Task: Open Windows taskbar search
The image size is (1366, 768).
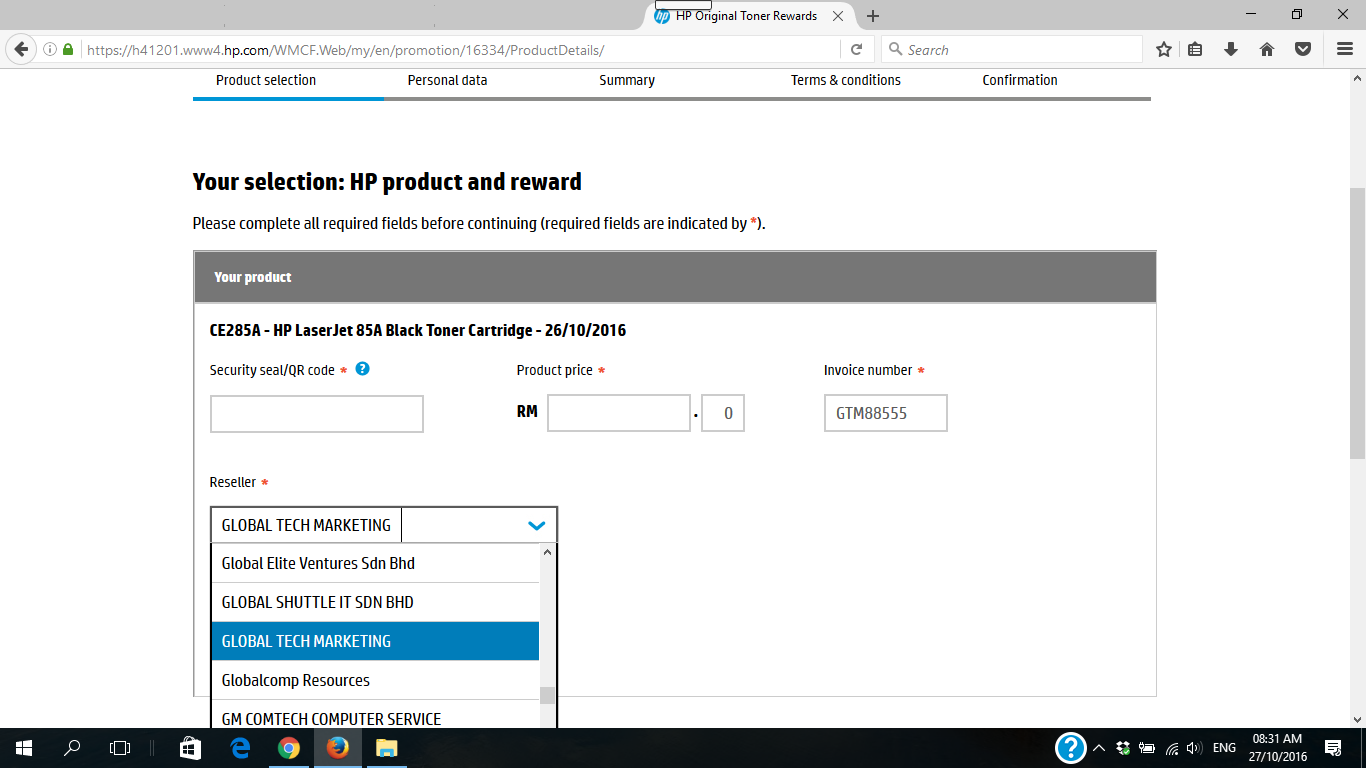Action: pyautogui.click(x=72, y=747)
